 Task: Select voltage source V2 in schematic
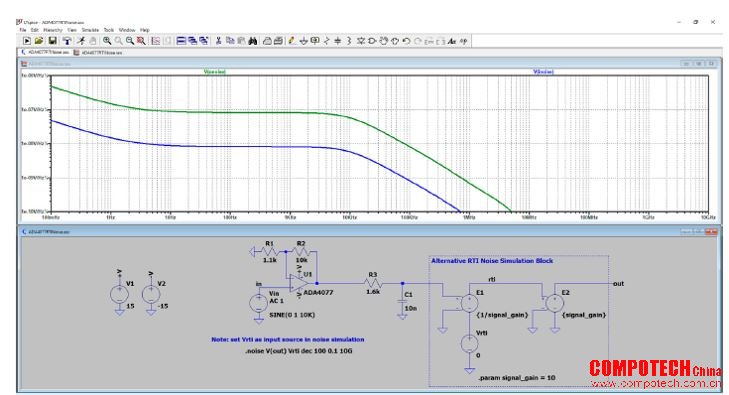click(151, 295)
